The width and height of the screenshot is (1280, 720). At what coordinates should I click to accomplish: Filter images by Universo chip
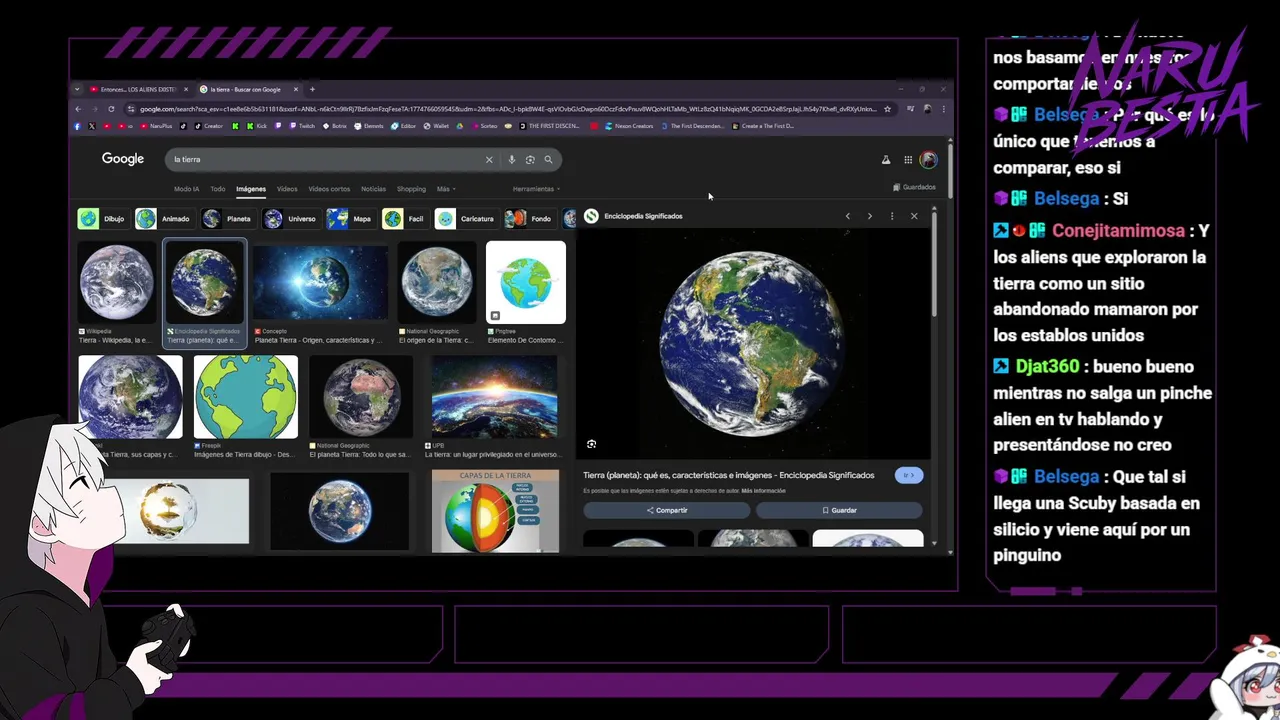click(x=290, y=219)
